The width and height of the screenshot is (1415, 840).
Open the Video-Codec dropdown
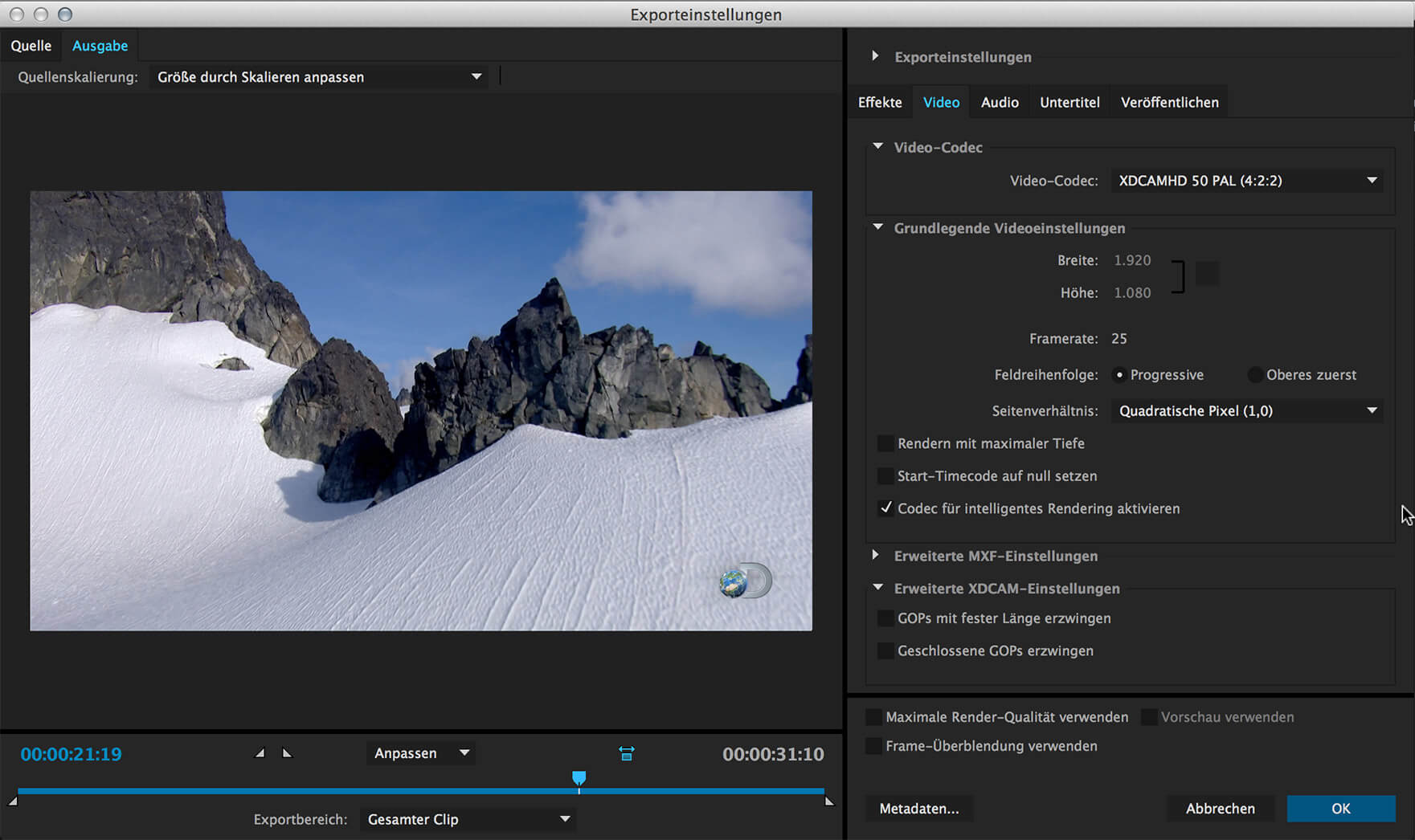click(1247, 181)
